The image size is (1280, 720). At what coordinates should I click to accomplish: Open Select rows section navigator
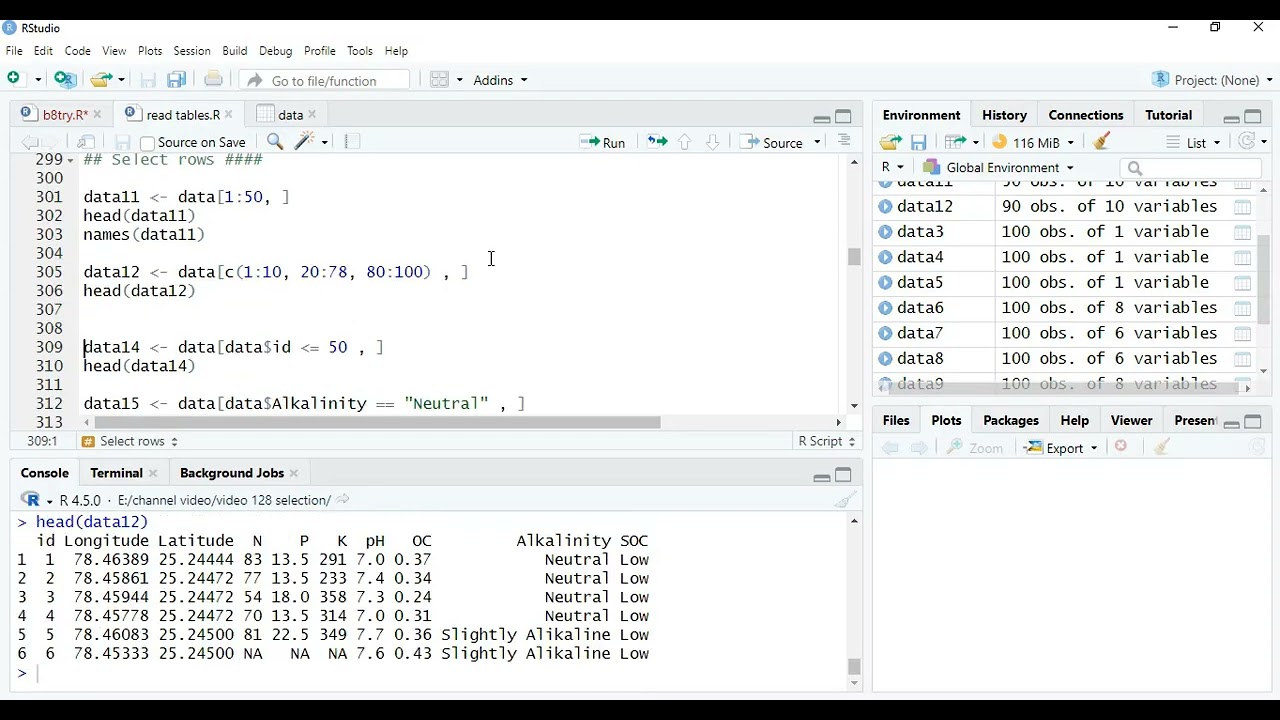130,441
